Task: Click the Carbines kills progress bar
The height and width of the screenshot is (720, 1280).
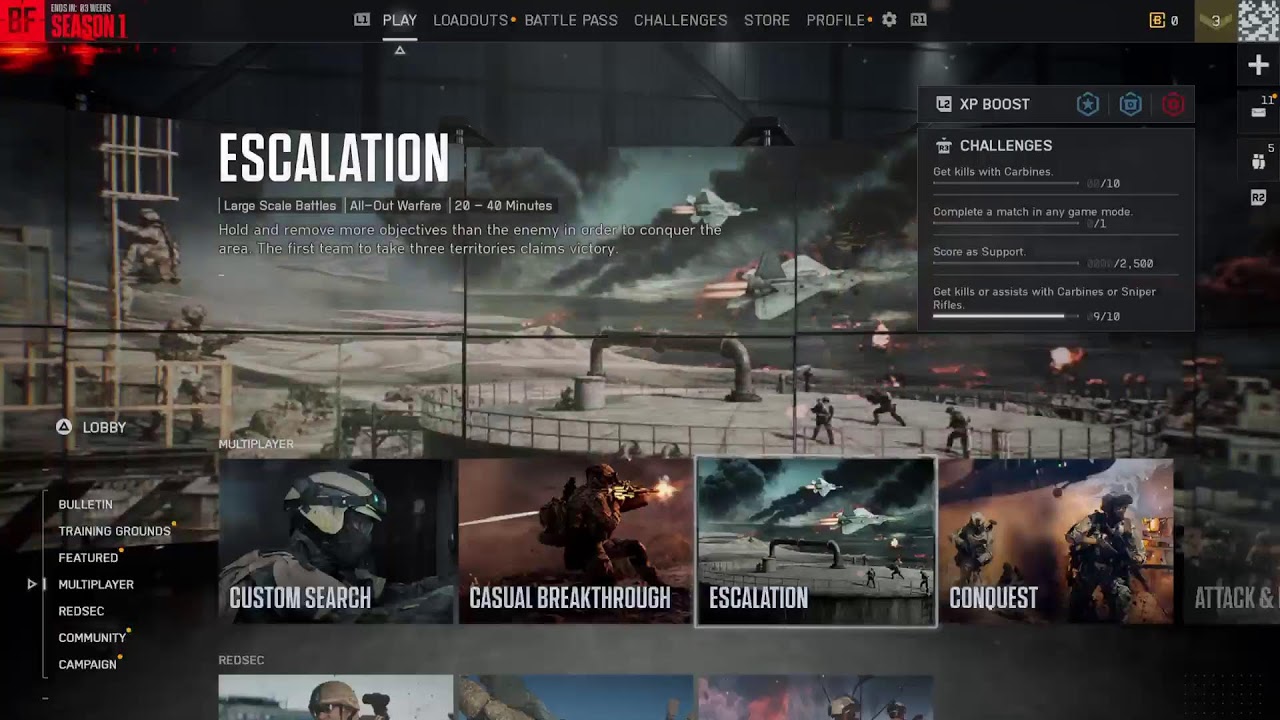Action: (1006, 184)
